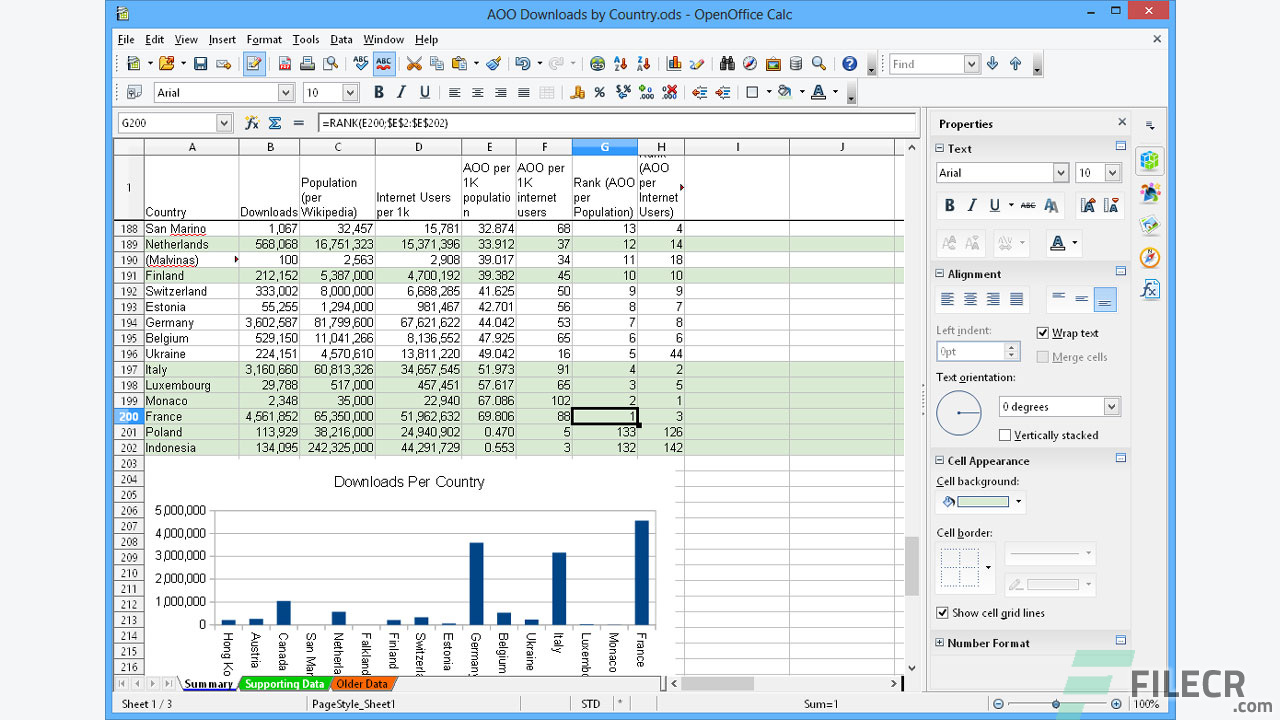Click the formula input line

616,123
